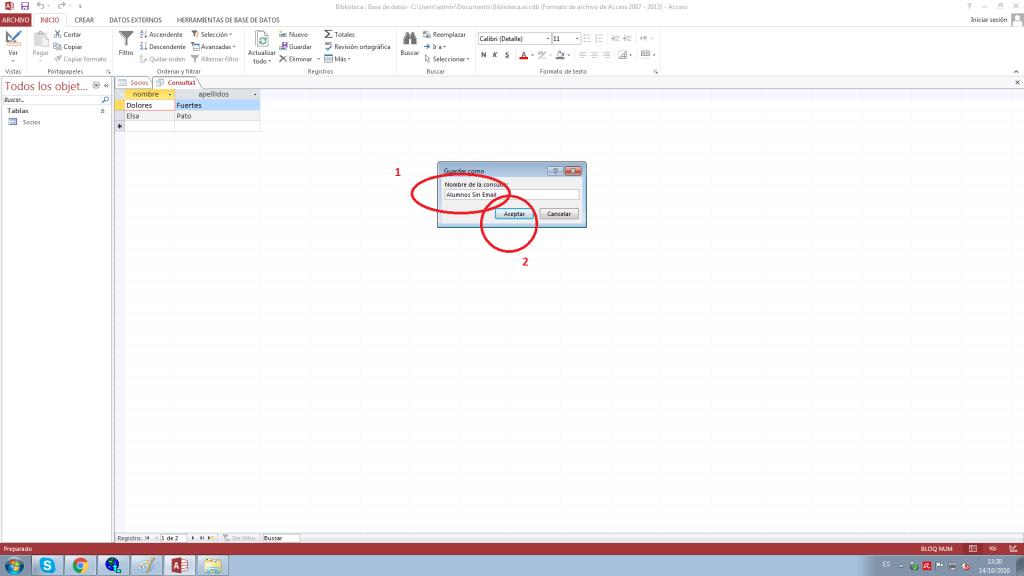
Task: Click Cancelar in the Guardar como dialog
Action: coord(559,214)
